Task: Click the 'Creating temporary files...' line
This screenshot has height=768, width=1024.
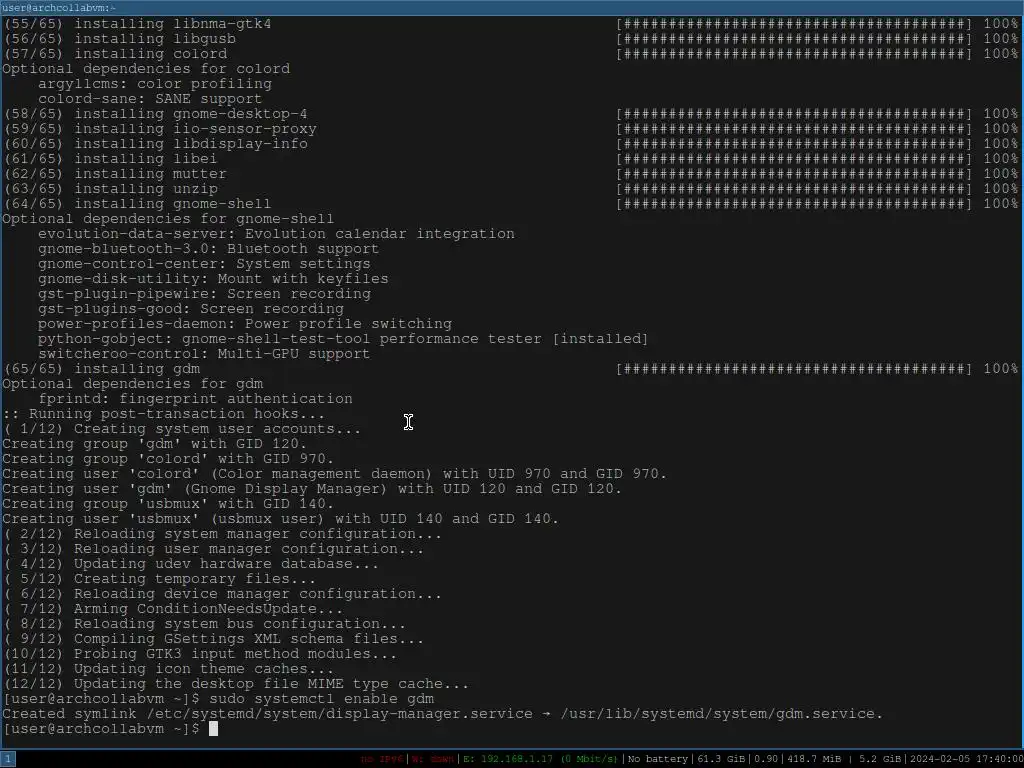Action: [159, 579]
